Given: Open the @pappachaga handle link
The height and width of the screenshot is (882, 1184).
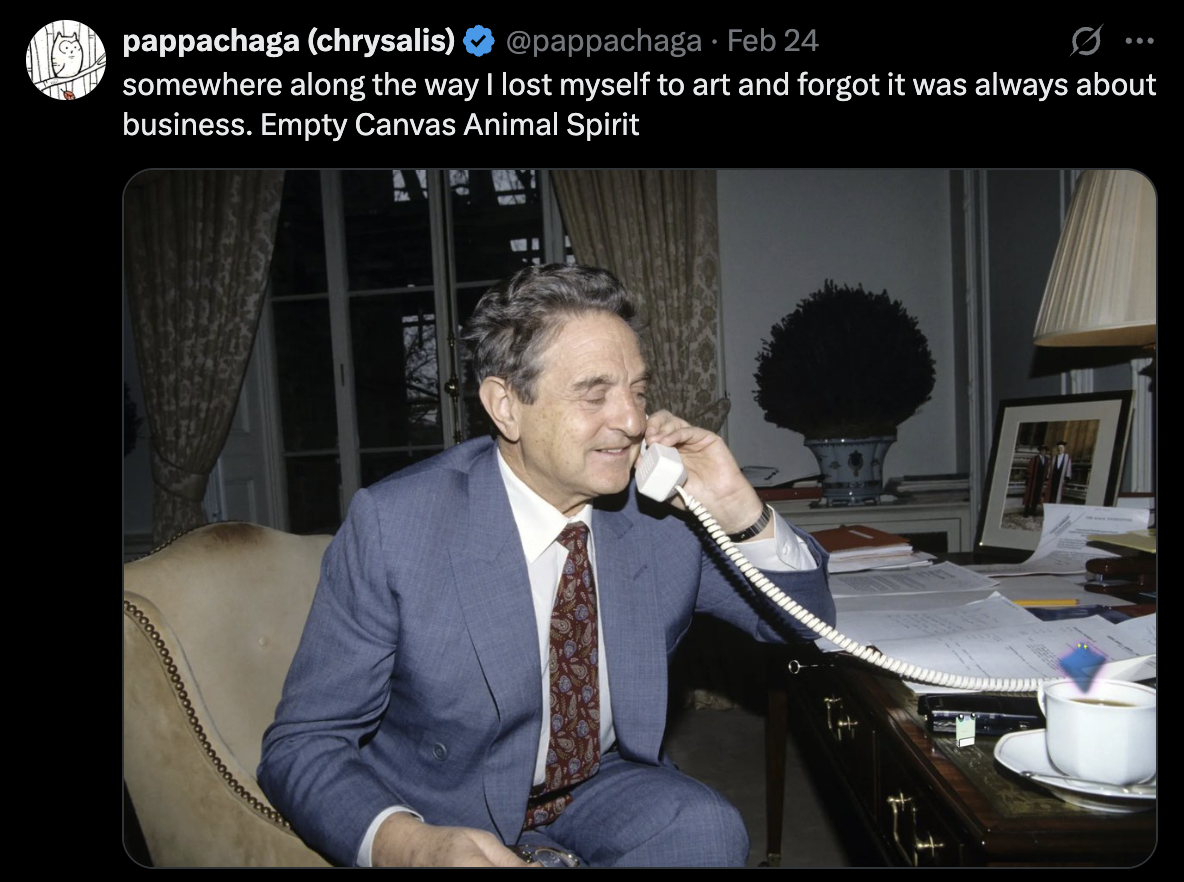Looking at the screenshot, I should point(603,41).
